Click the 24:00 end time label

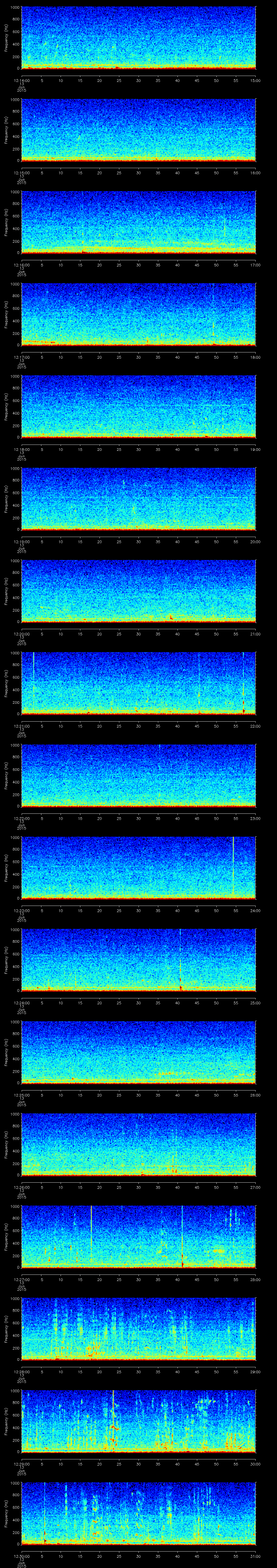tap(255, 910)
